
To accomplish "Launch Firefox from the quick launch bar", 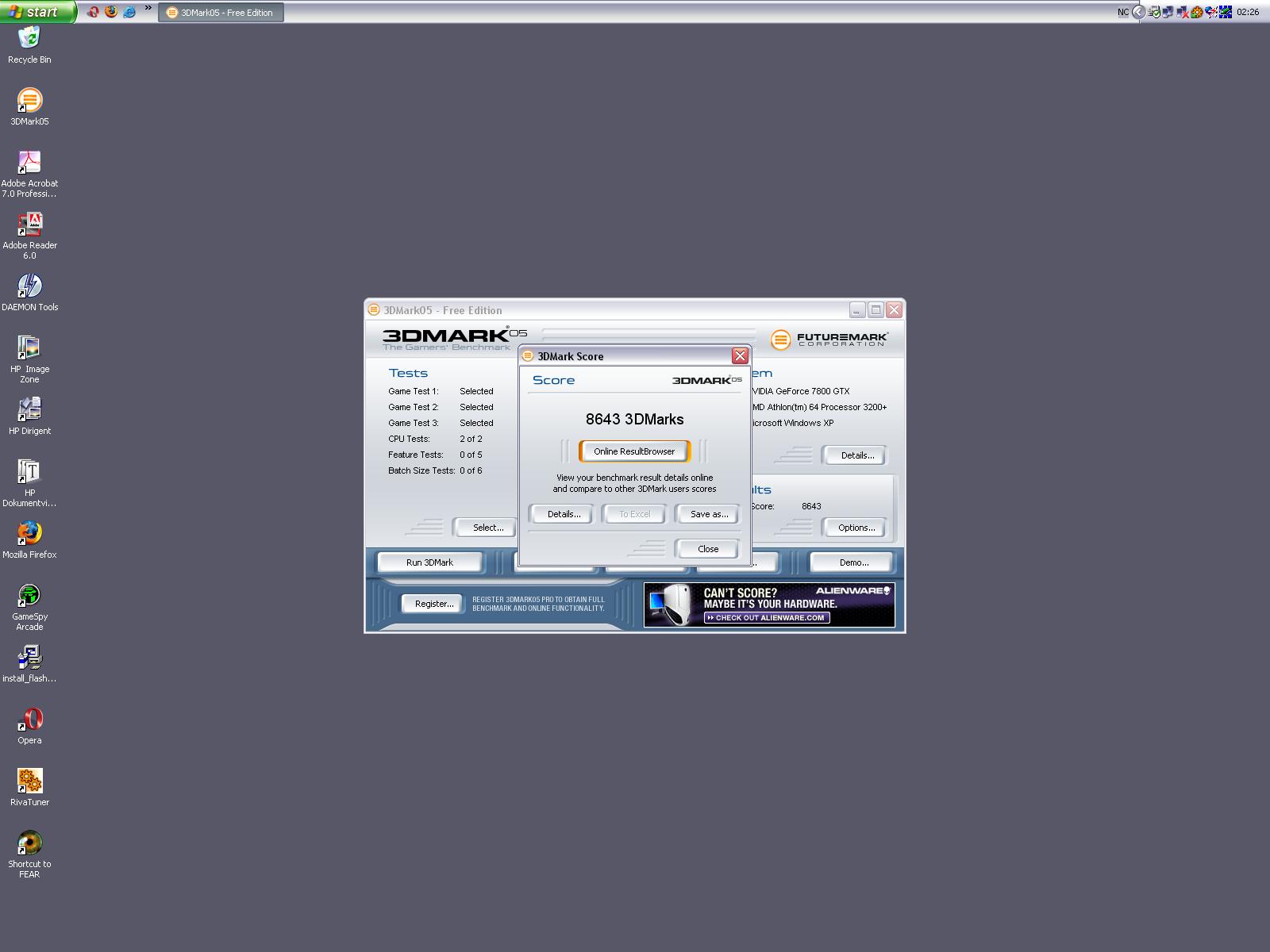I will [110, 12].
